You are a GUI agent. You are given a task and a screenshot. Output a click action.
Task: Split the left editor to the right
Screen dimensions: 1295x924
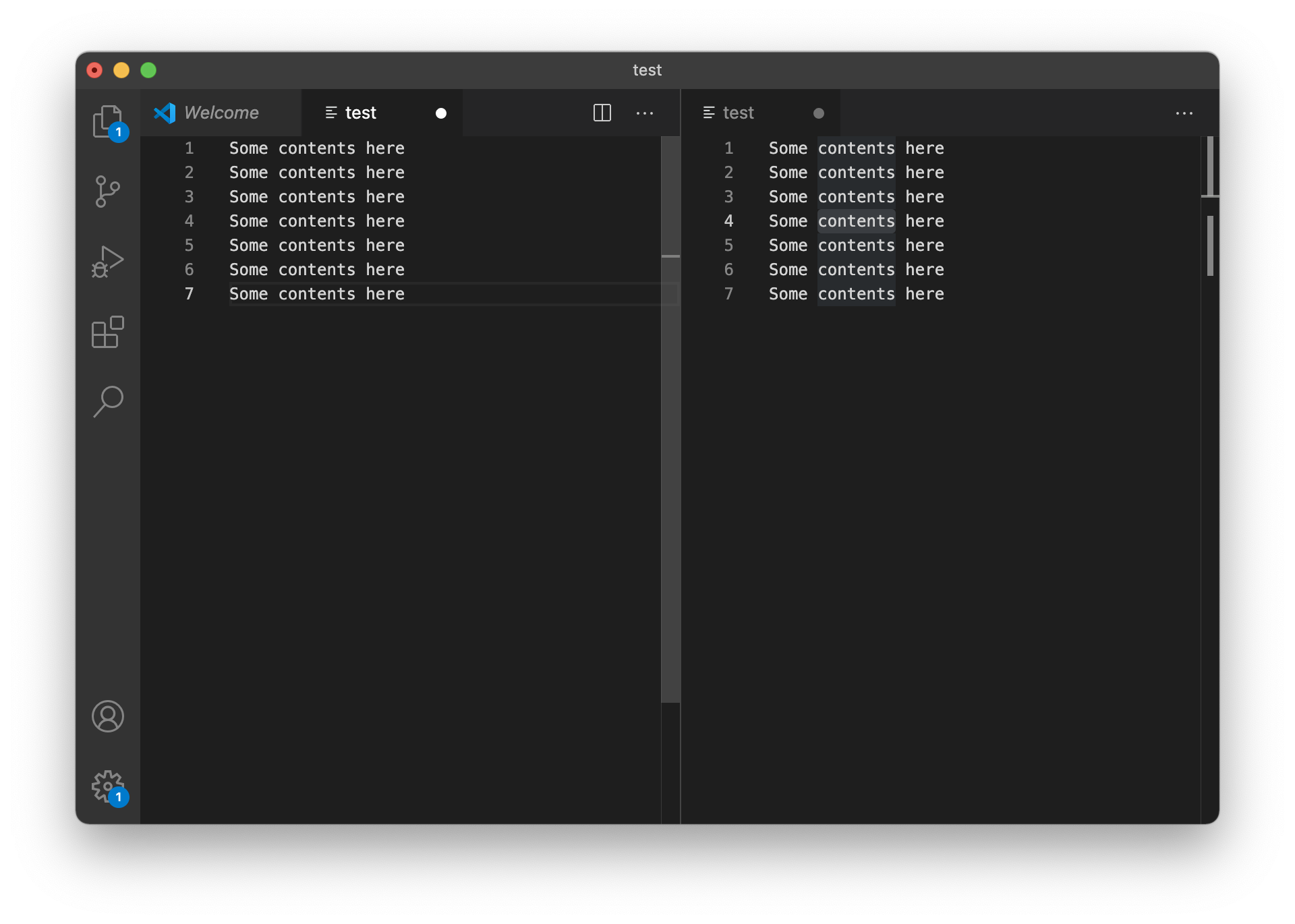pos(602,113)
